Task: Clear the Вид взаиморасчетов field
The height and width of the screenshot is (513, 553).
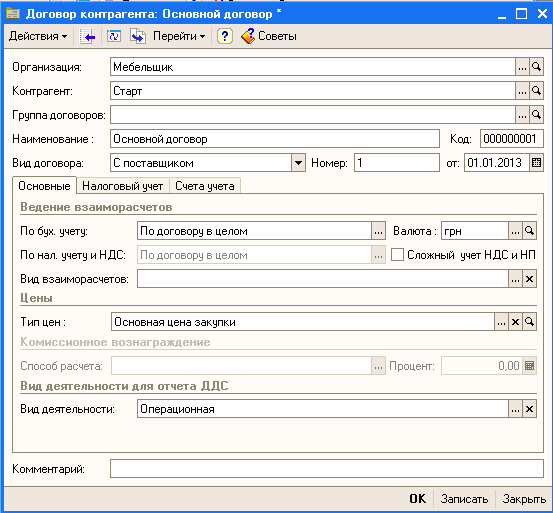Action: click(x=529, y=279)
